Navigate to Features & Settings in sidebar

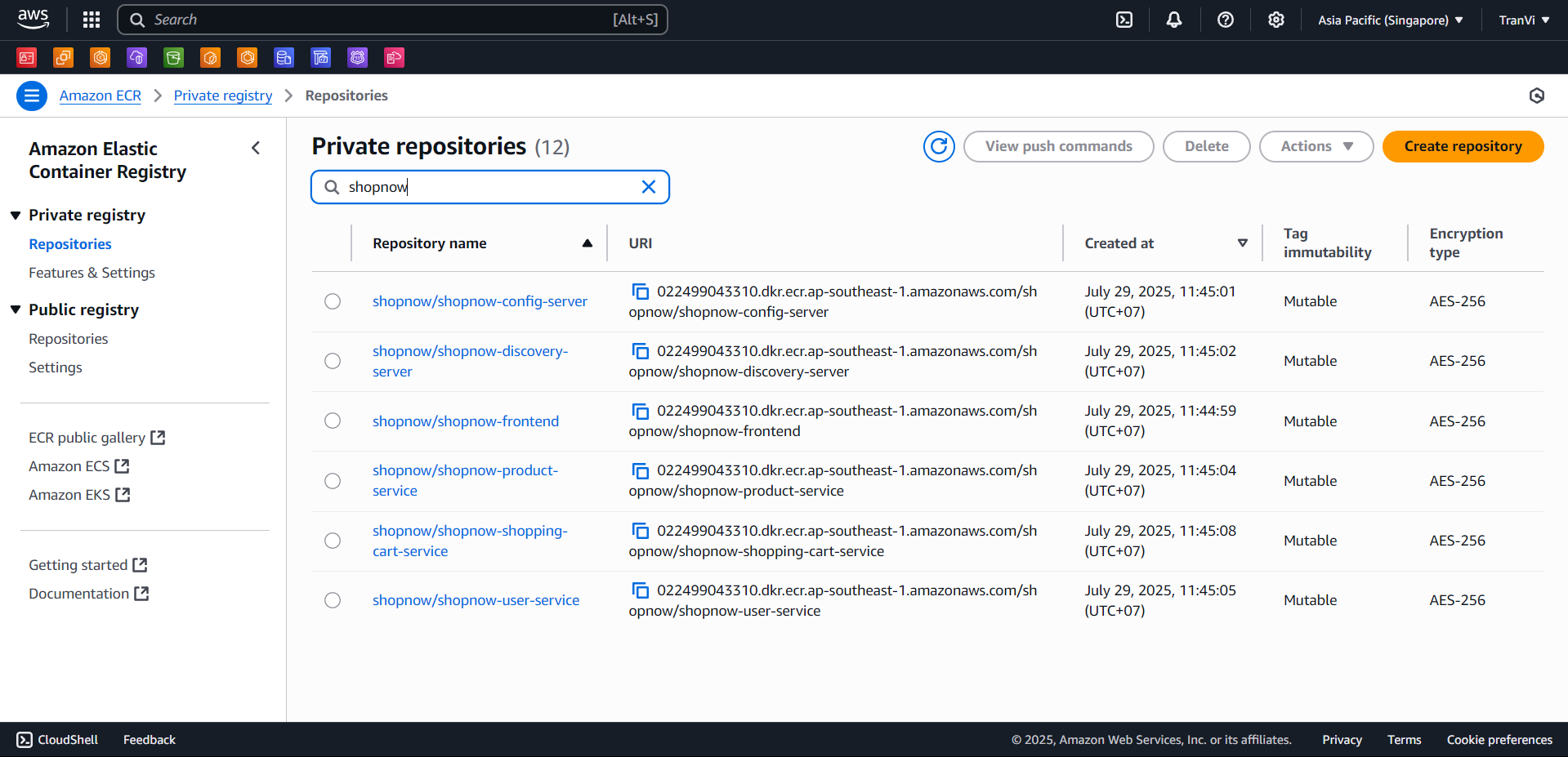click(x=92, y=272)
